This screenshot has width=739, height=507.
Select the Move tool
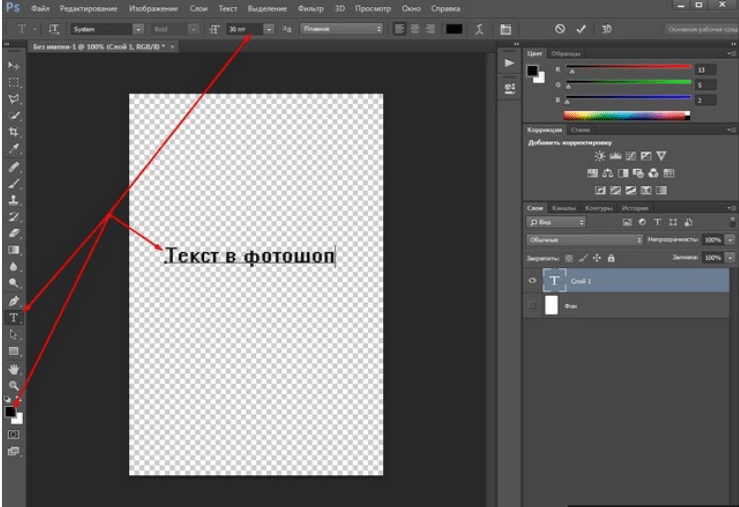(14, 65)
